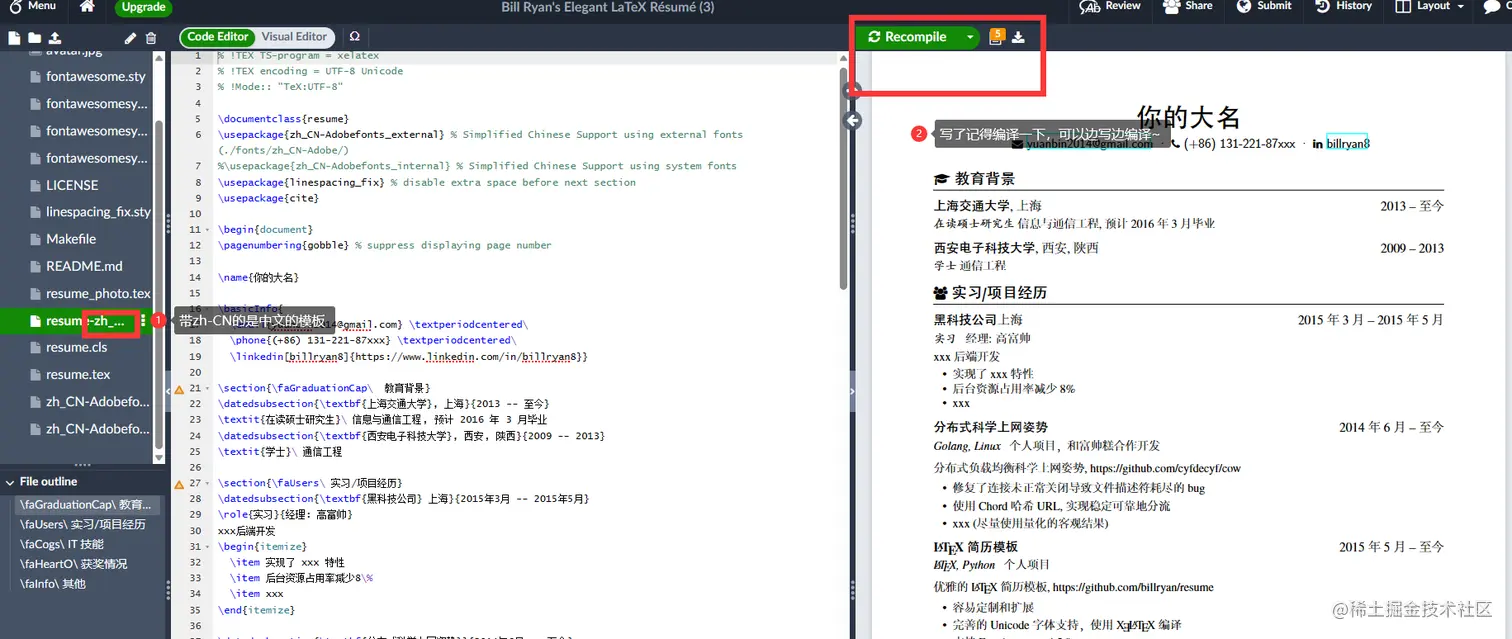Click the file icon next to LICENSE

coord(36,185)
